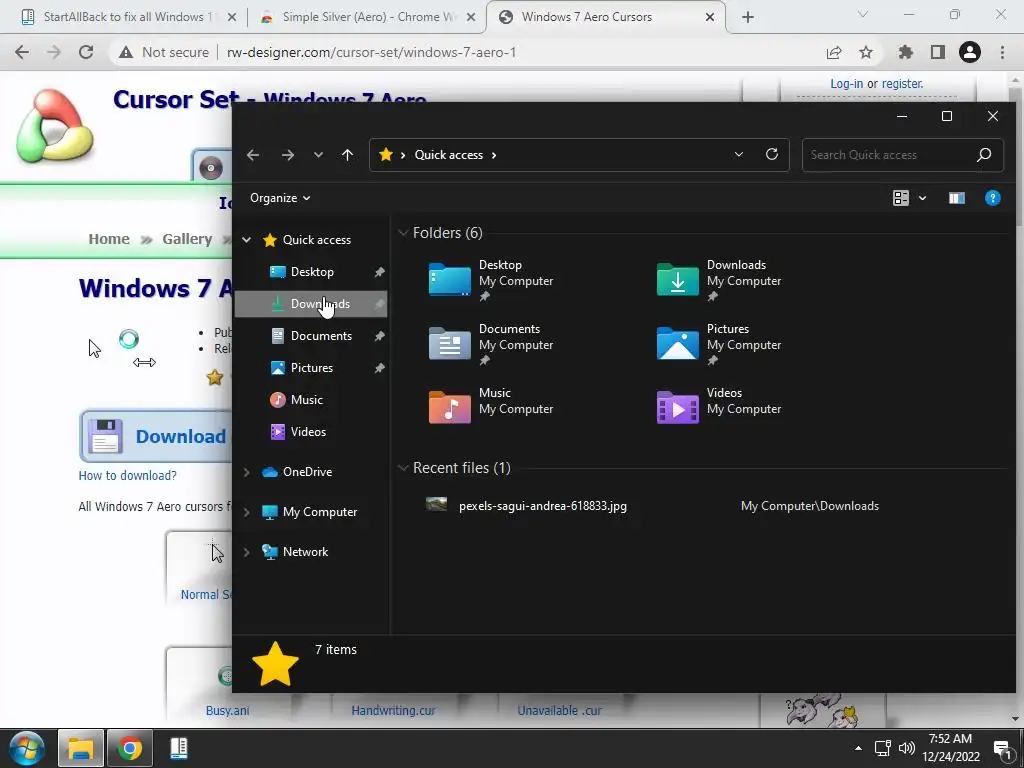Viewport: 1024px width, 768px height.
Task: Go up one folder level in Explorer
Action: 347,155
